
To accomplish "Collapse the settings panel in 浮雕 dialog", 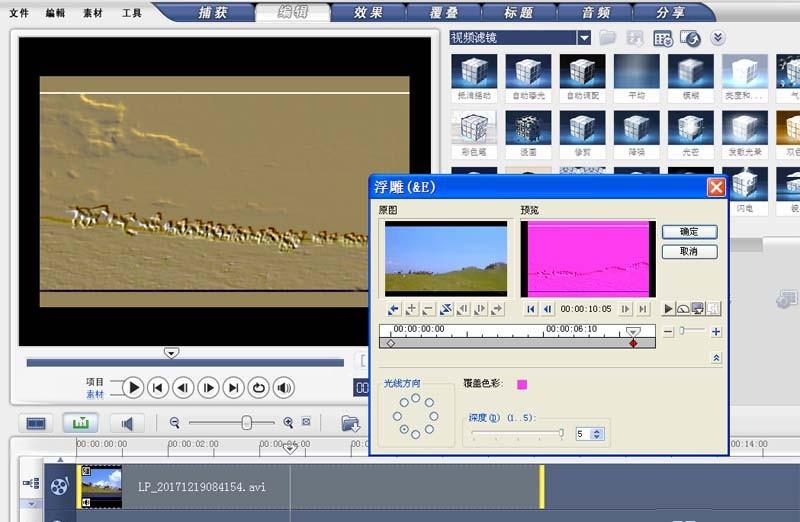I will tap(716, 357).
